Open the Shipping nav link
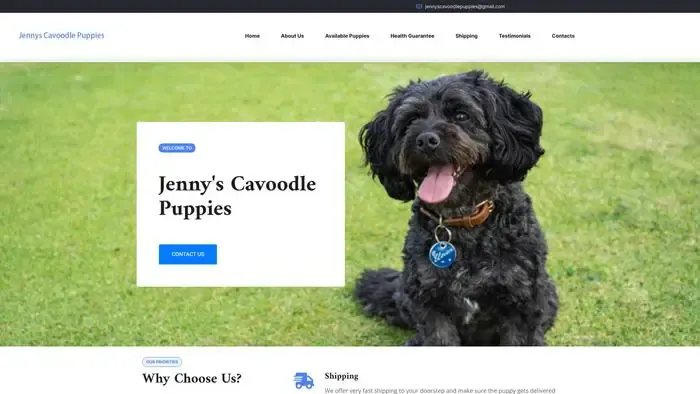Image resolution: width=700 pixels, height=394 pixels. tap(467, 36)
